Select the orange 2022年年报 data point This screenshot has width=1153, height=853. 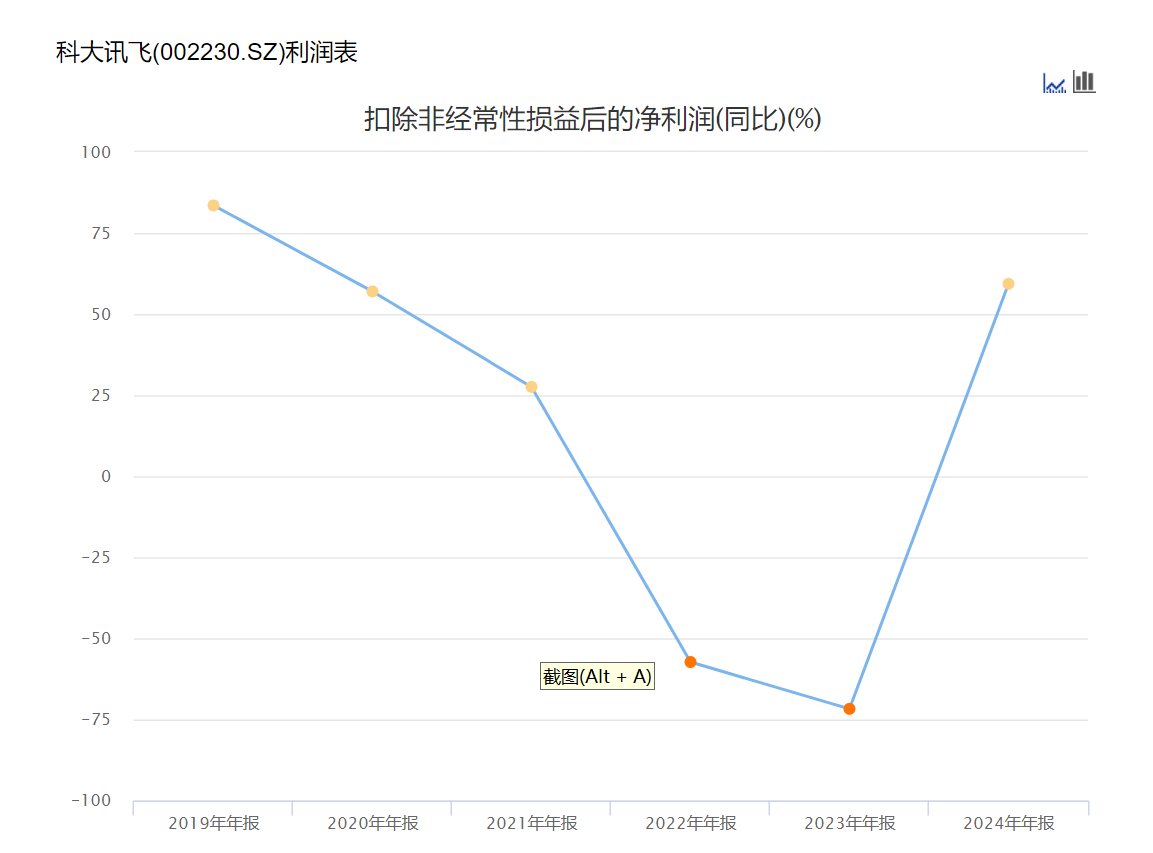tap(690, 663)
